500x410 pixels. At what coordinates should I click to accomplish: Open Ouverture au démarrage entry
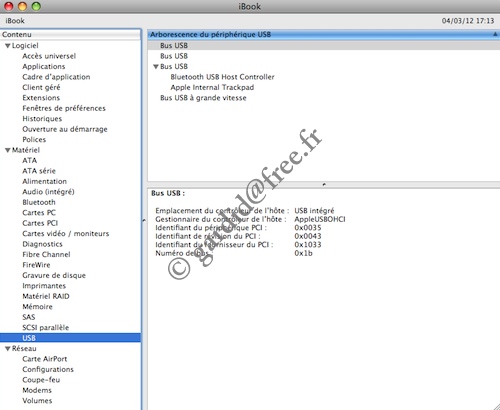click(x=65, y=129)
